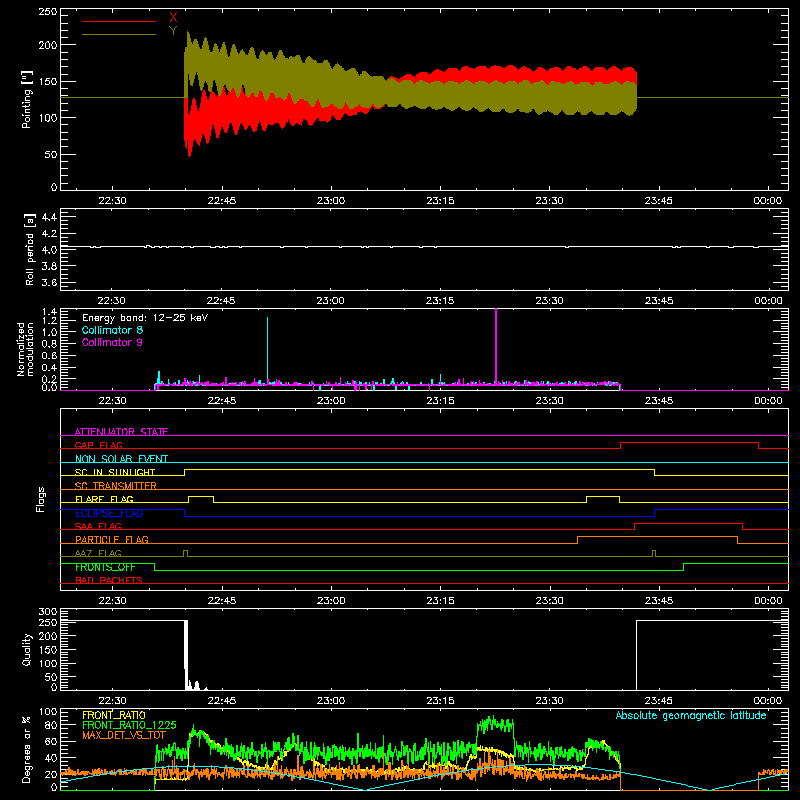The image size is (800, 800).
Task: Click the 3.8 roll period tick label
Action: 49,266
